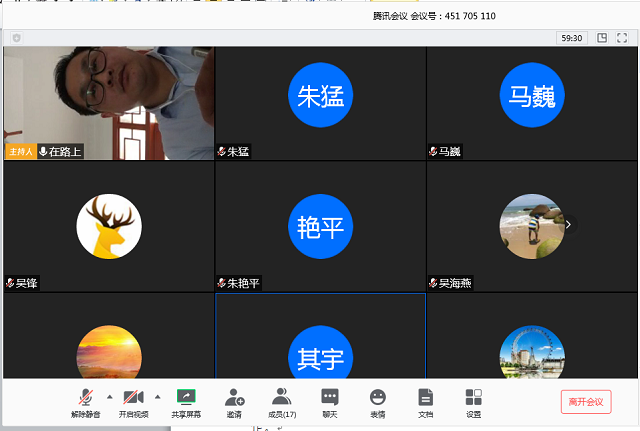
Task: Open the 设置 settings icon
Action: click(473, 402)
